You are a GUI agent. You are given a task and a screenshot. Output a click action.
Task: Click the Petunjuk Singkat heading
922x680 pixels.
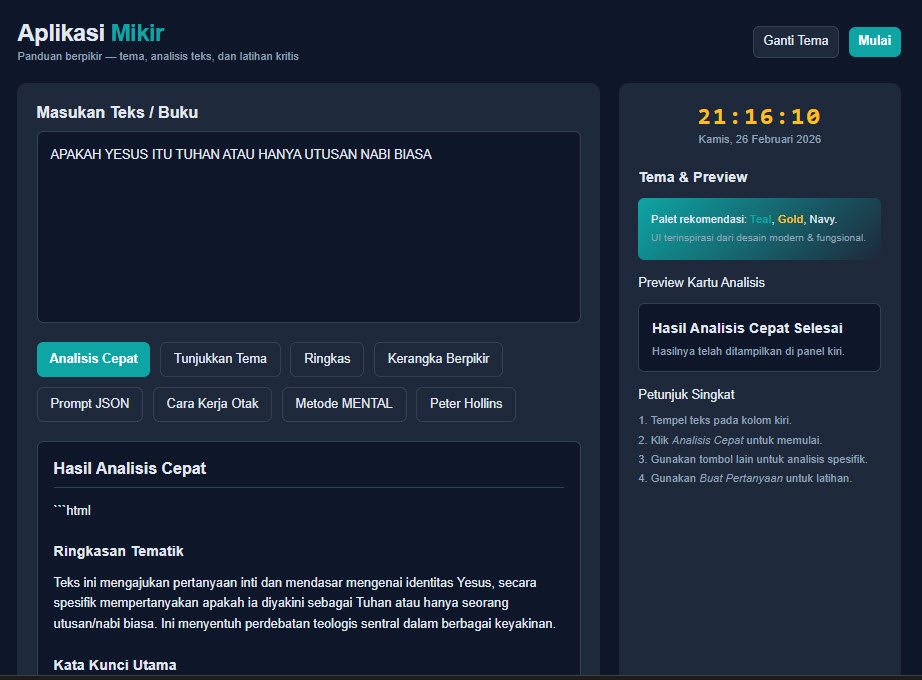tap(686, 395)
